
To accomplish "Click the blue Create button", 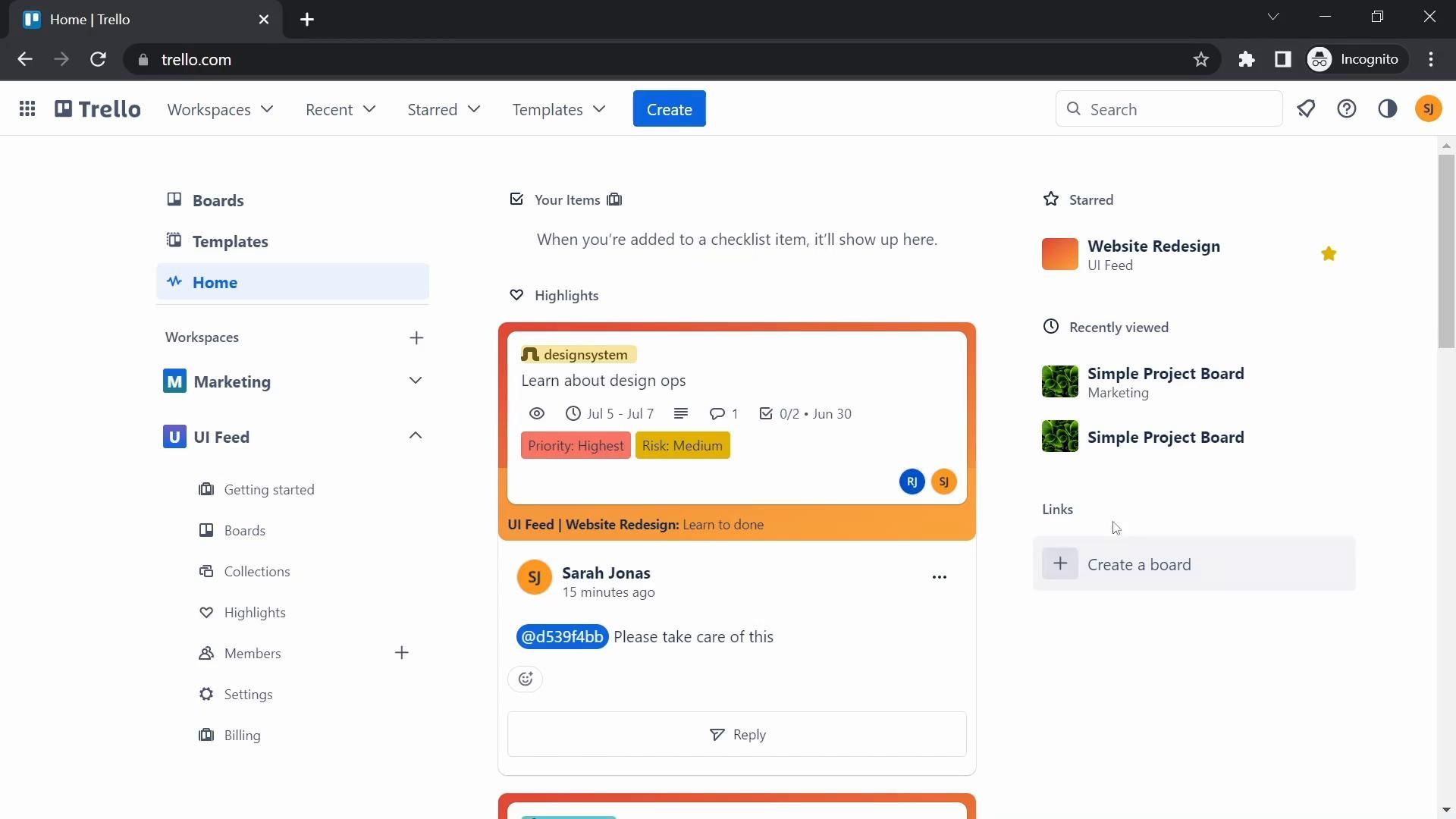I will [x=669, y=109].
